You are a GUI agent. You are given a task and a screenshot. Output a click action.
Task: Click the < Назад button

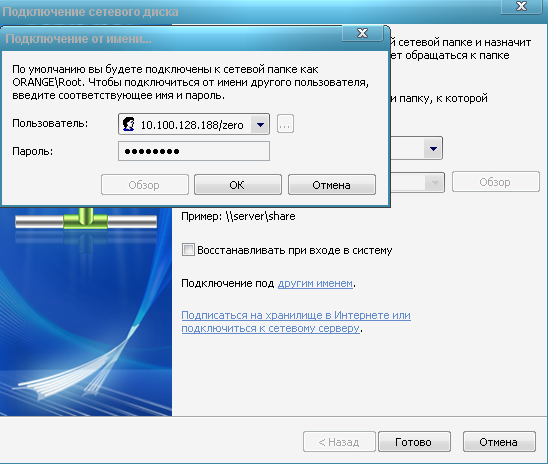(339, 442)
